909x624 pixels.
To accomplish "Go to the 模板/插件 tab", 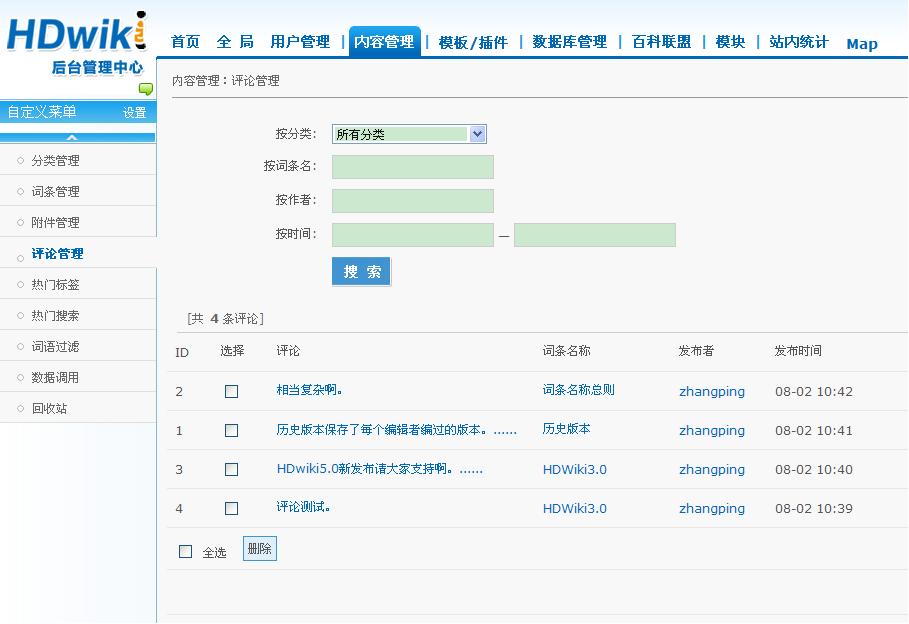I will point(473,42).
